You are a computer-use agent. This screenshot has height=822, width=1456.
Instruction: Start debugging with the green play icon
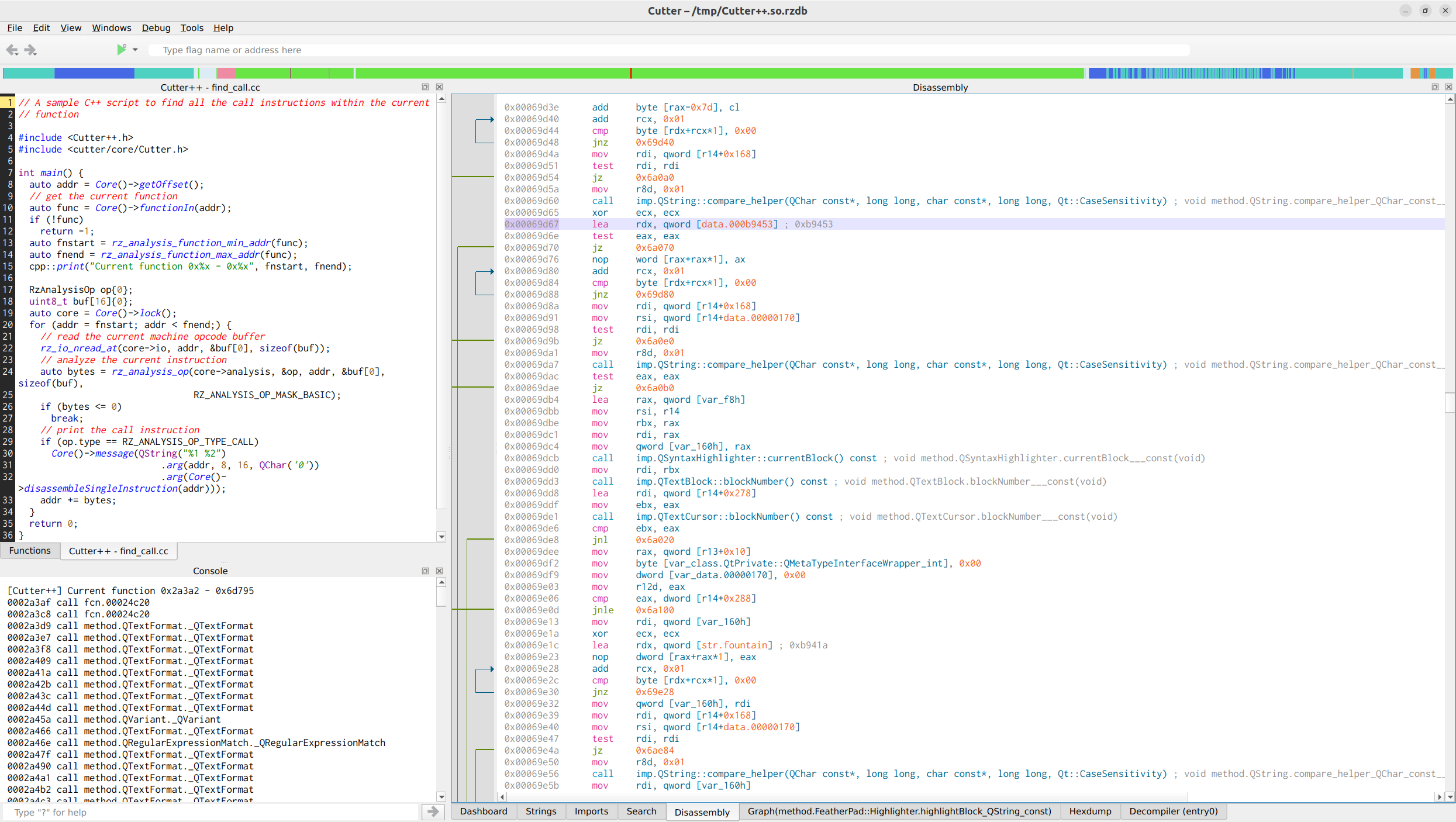coord(121,50)
